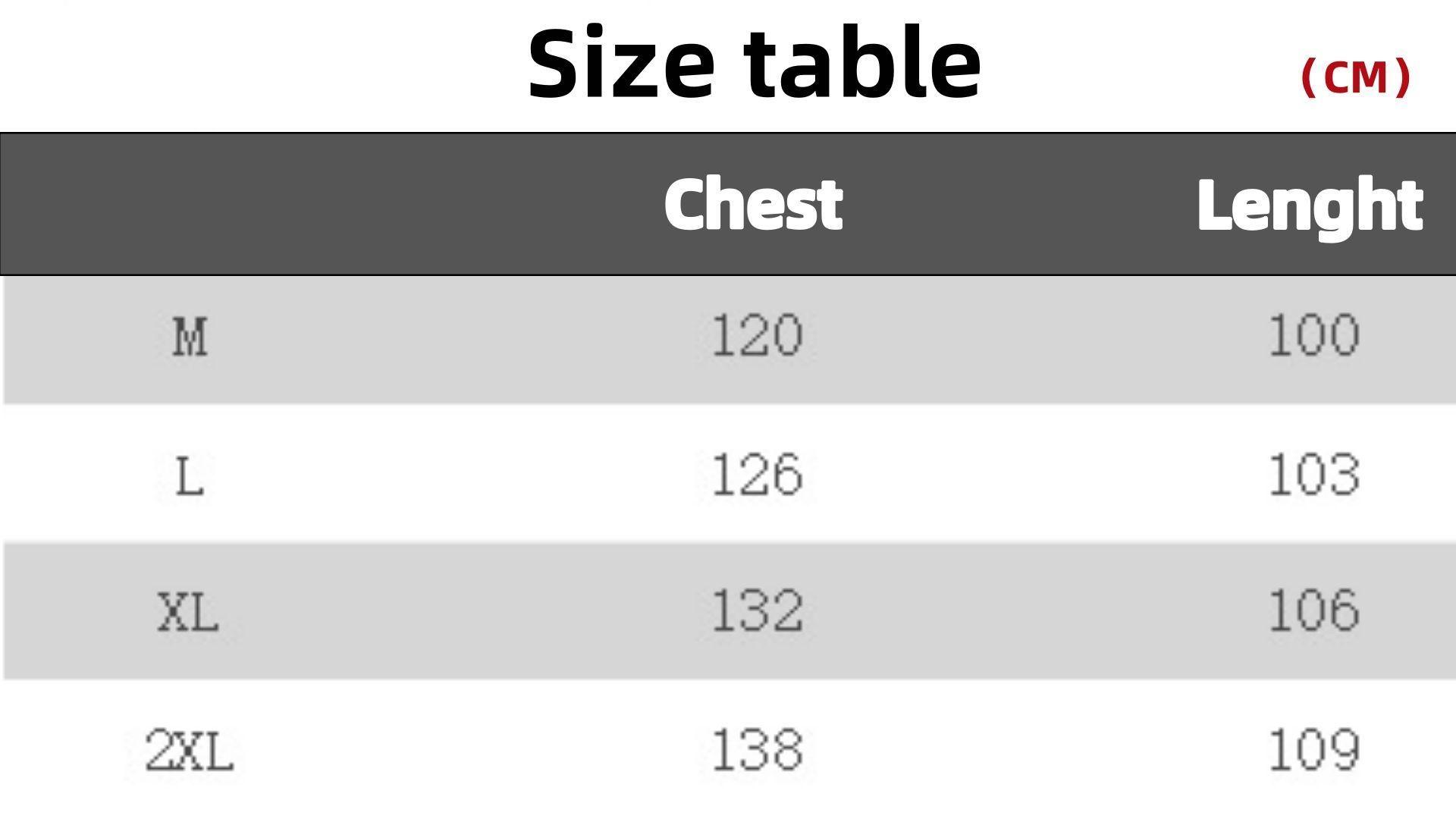1456x819 pixels.
Task: Click the chest value 138
Action: pyautogui.click(x=757, y=750)
